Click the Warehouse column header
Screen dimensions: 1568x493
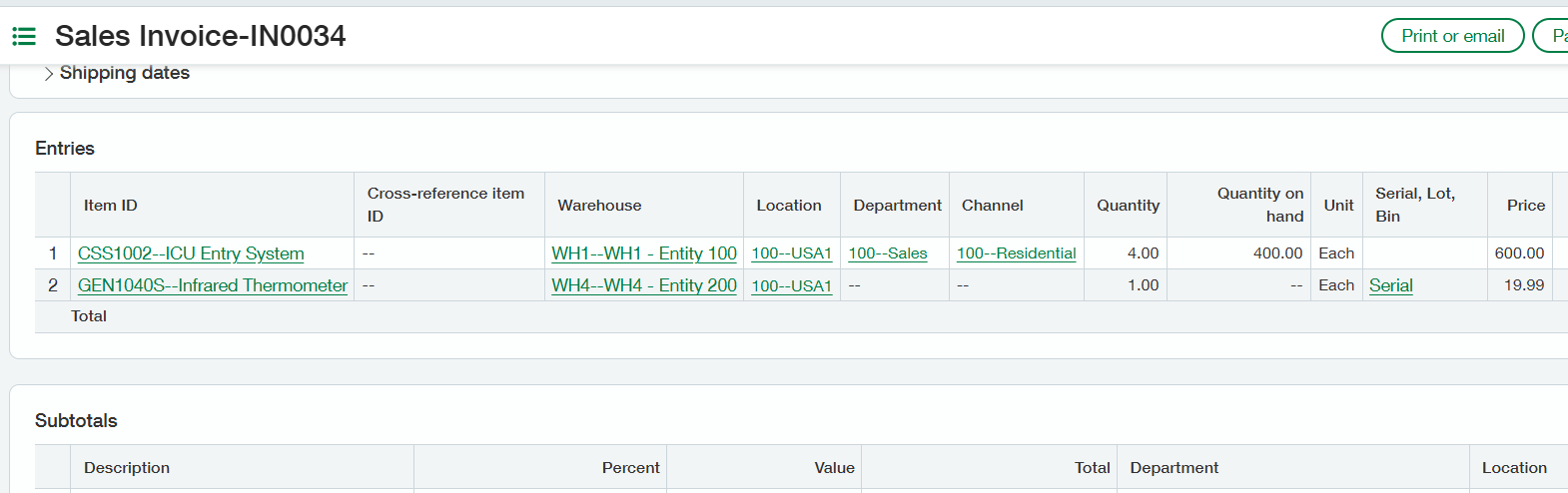[x=599, y=205]
